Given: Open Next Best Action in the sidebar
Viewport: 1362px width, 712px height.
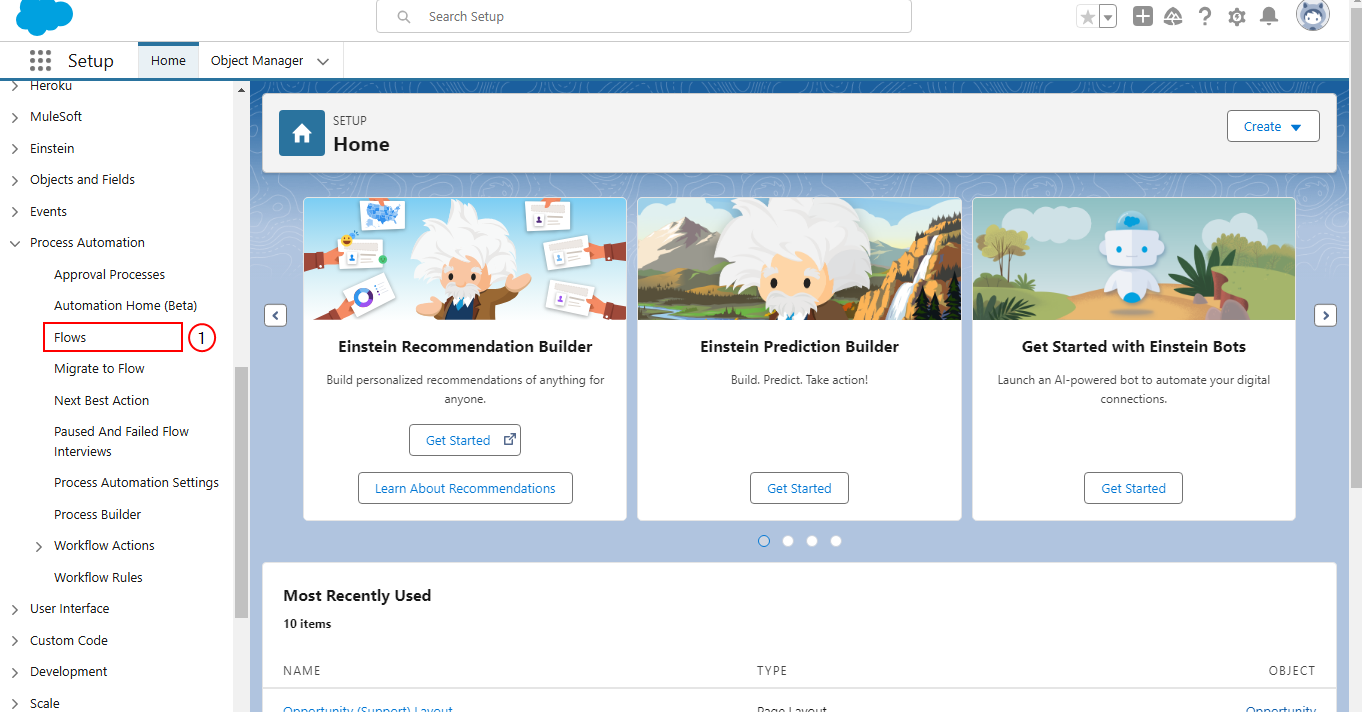Looking at the screenshot, I should (101, 400).
